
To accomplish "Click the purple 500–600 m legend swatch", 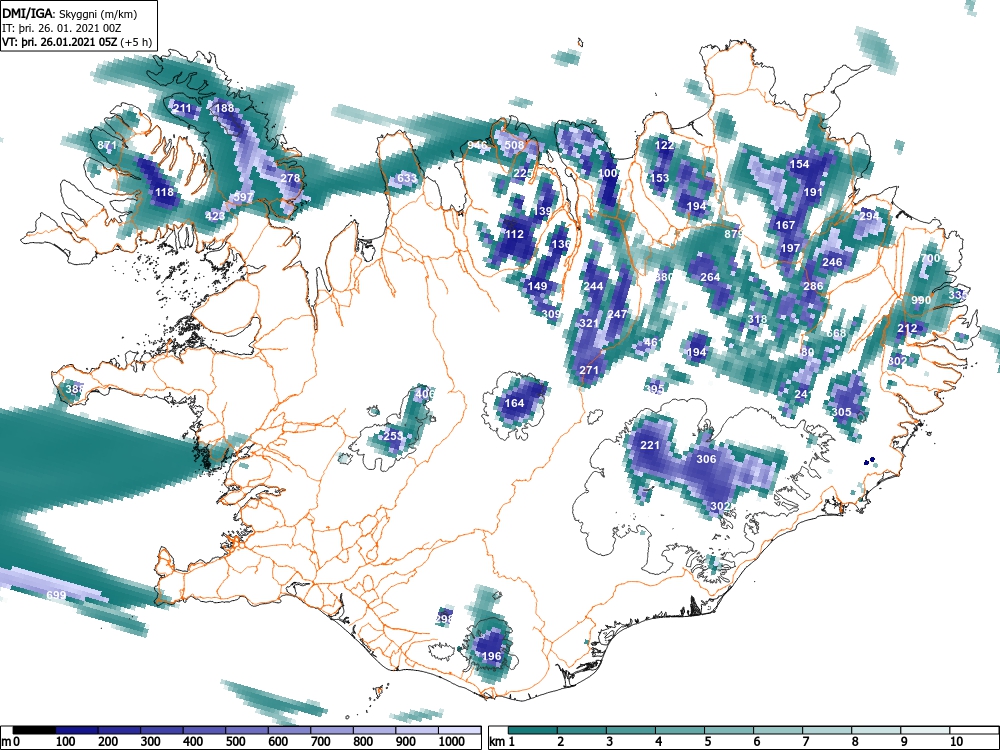I will 247,730.
